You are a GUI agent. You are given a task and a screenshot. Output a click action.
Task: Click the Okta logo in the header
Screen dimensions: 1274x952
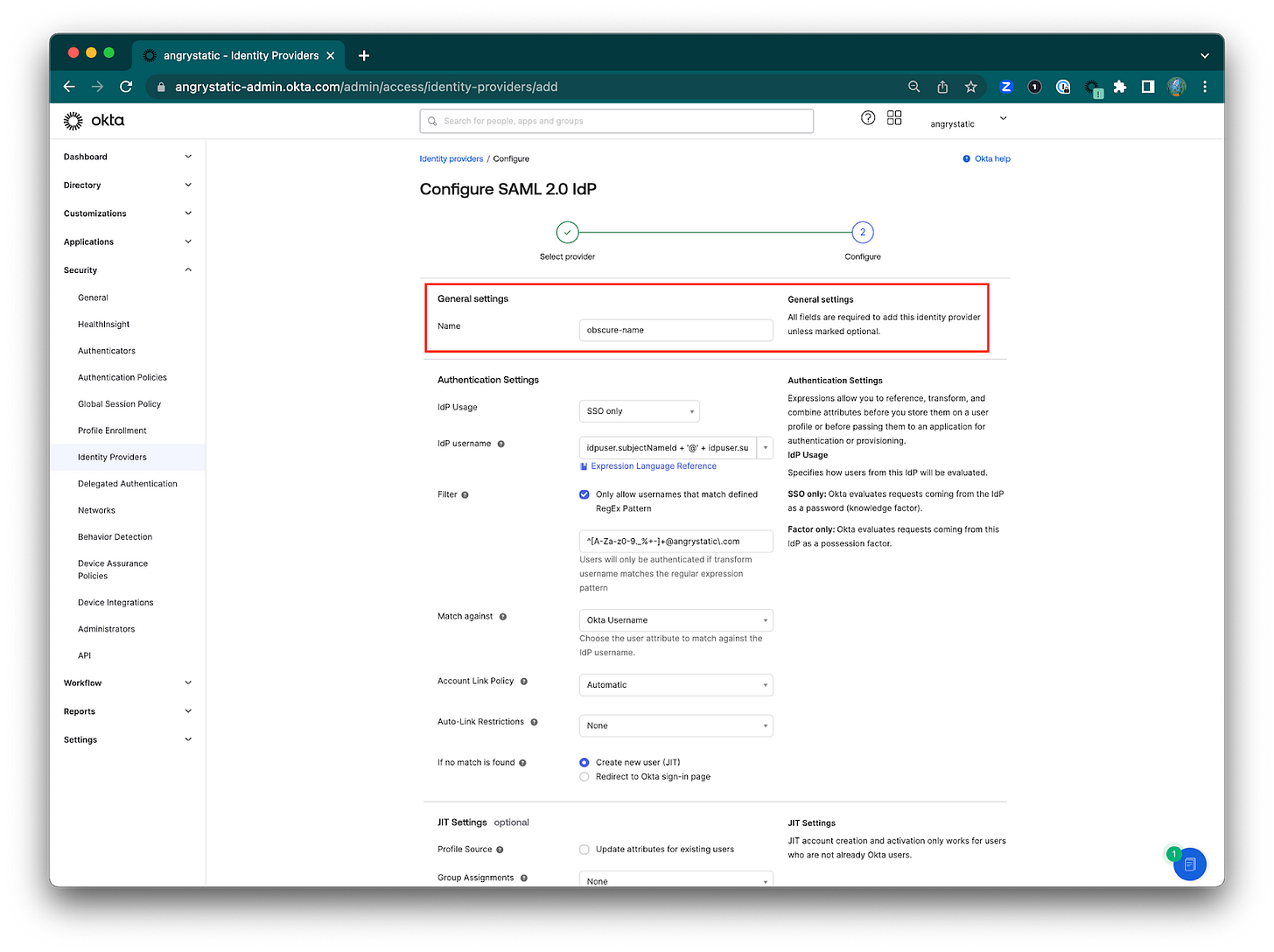(x=94, y=120)
